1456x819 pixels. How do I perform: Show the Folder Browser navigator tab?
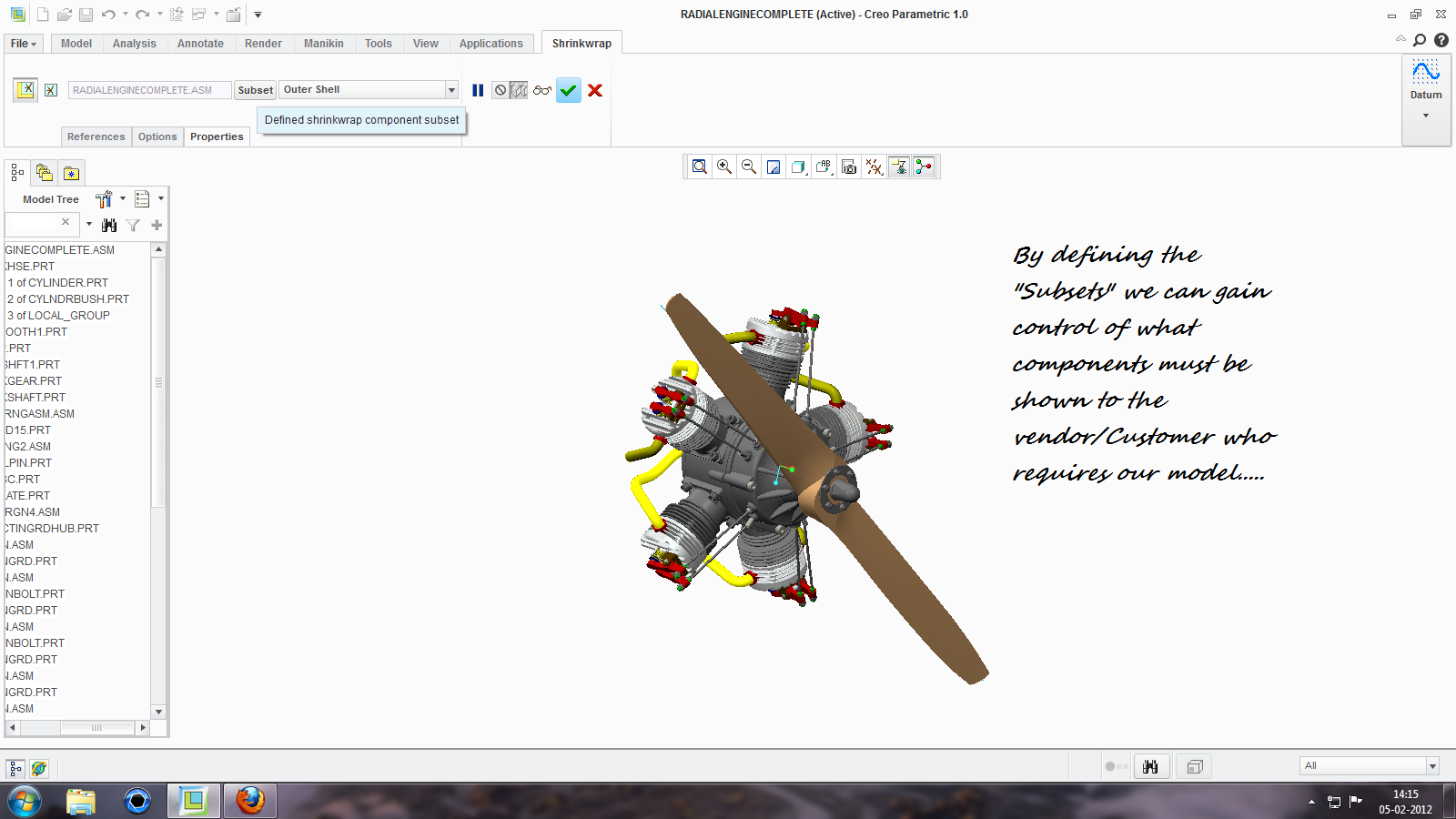point(44,172)
